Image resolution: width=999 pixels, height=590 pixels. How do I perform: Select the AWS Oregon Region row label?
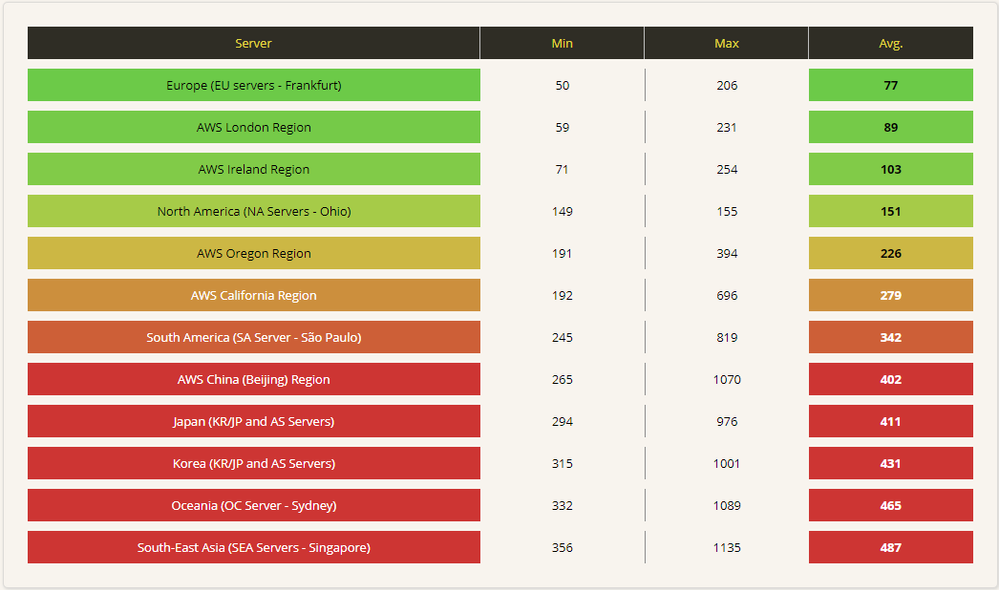pyautogui.click(x=254, y=253)
